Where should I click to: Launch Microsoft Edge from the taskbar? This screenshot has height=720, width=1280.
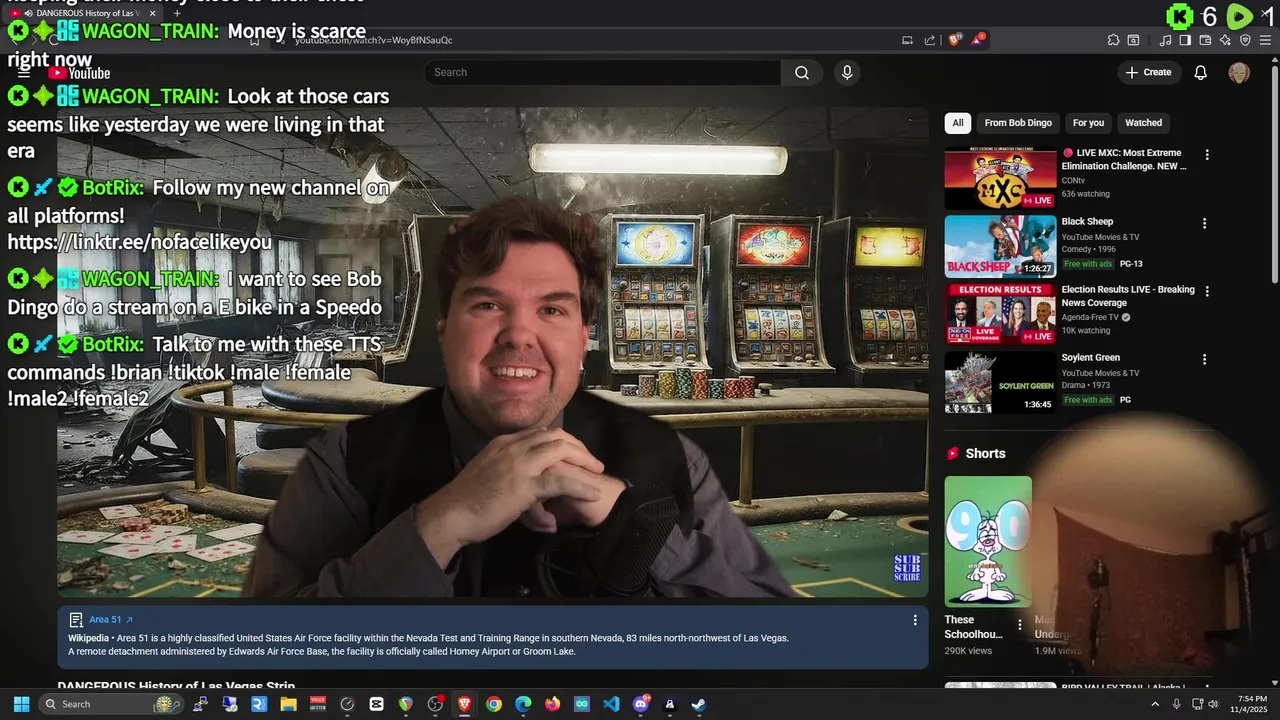(523, 704)
